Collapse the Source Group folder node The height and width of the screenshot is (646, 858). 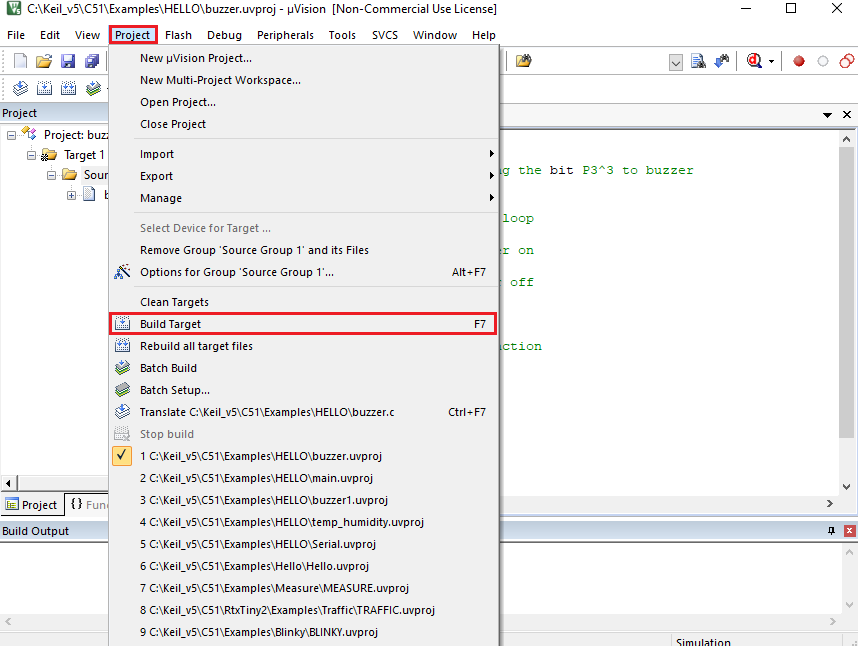(51, 176)
